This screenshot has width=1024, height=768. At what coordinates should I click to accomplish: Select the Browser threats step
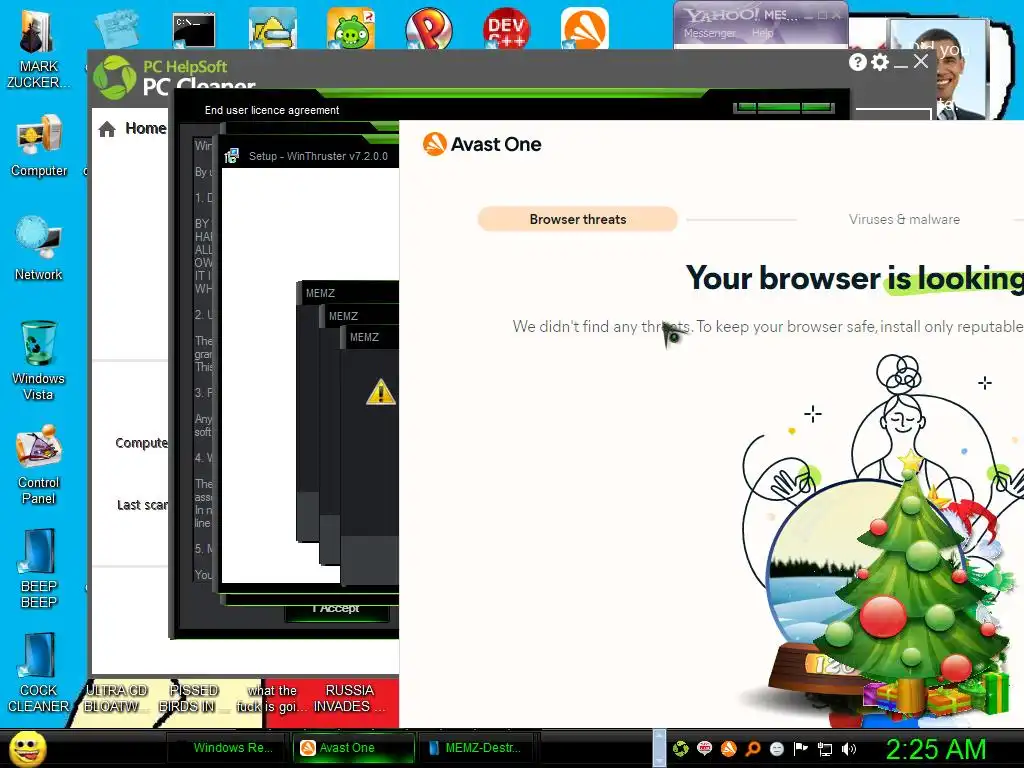coord(577,219)
